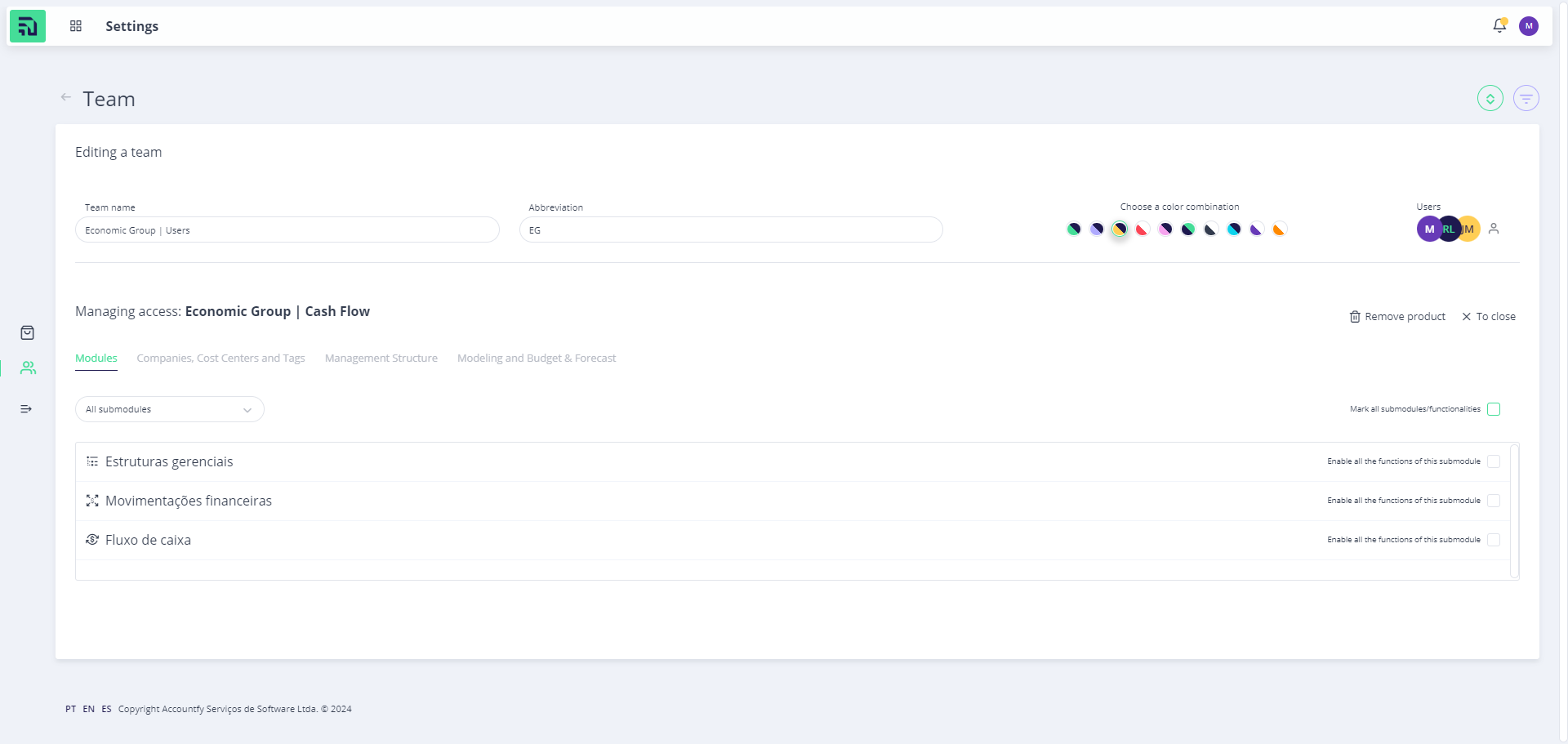Image resolution: width=1568 pixels, height=744 pixels.
Task: Open the team users sidebar icon
Action: tap(28, 368)
